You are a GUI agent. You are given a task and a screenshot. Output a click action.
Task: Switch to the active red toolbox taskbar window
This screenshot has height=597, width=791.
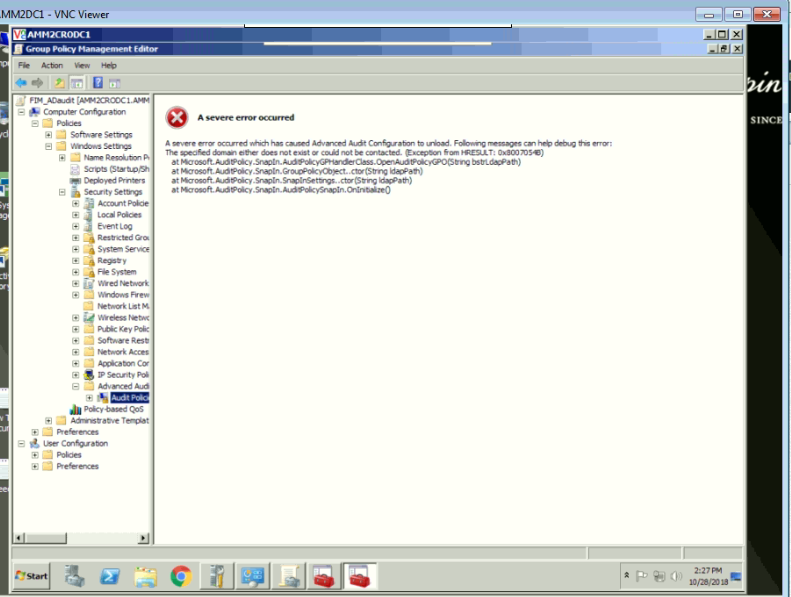coord(360,576)
